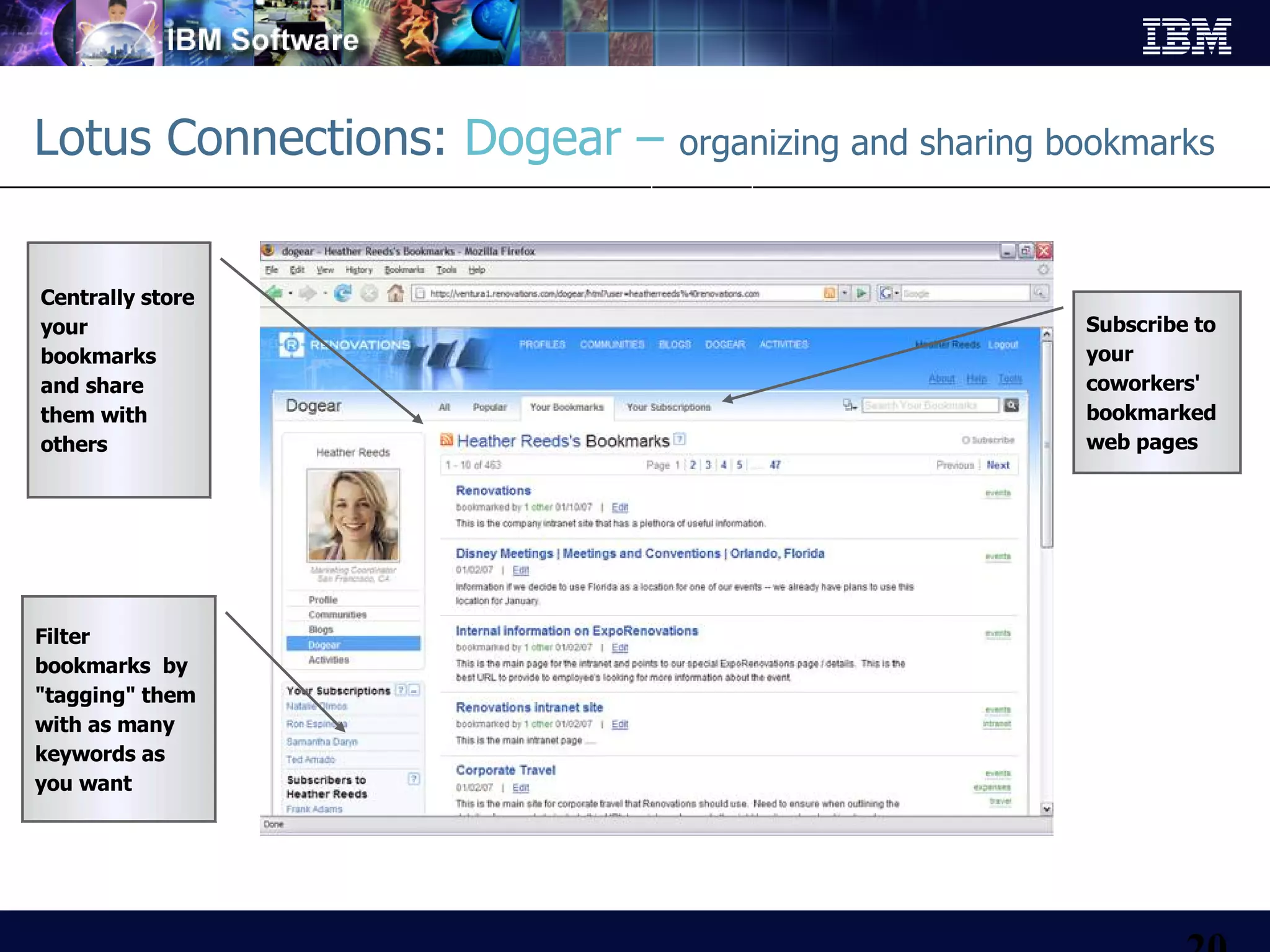The image size is (1270, 952).
Task: Click the Logout link
Action: (x=1003, y=345)
